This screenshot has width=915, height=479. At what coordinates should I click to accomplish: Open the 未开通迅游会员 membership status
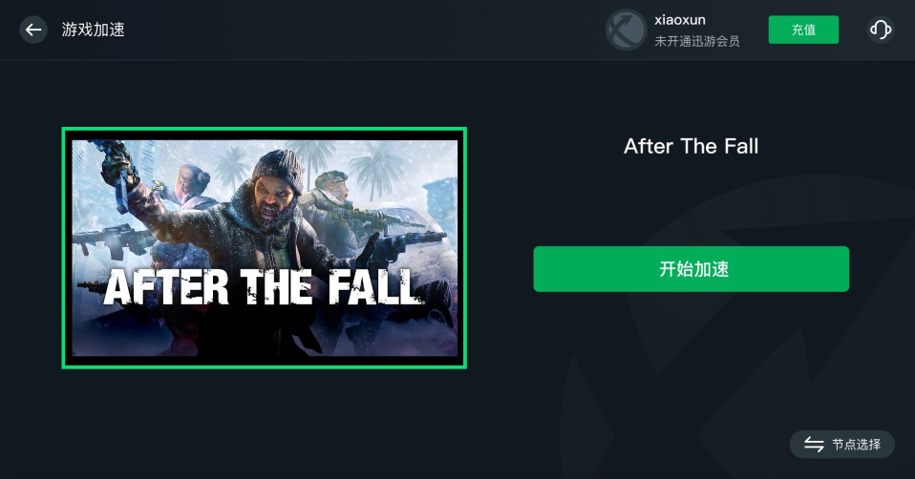tap(697, 41)
